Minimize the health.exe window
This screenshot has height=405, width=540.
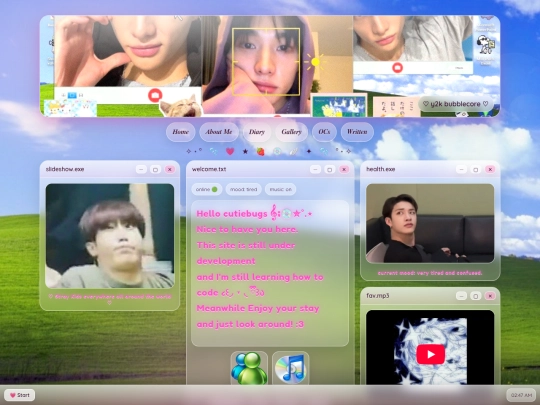(461, 169)
